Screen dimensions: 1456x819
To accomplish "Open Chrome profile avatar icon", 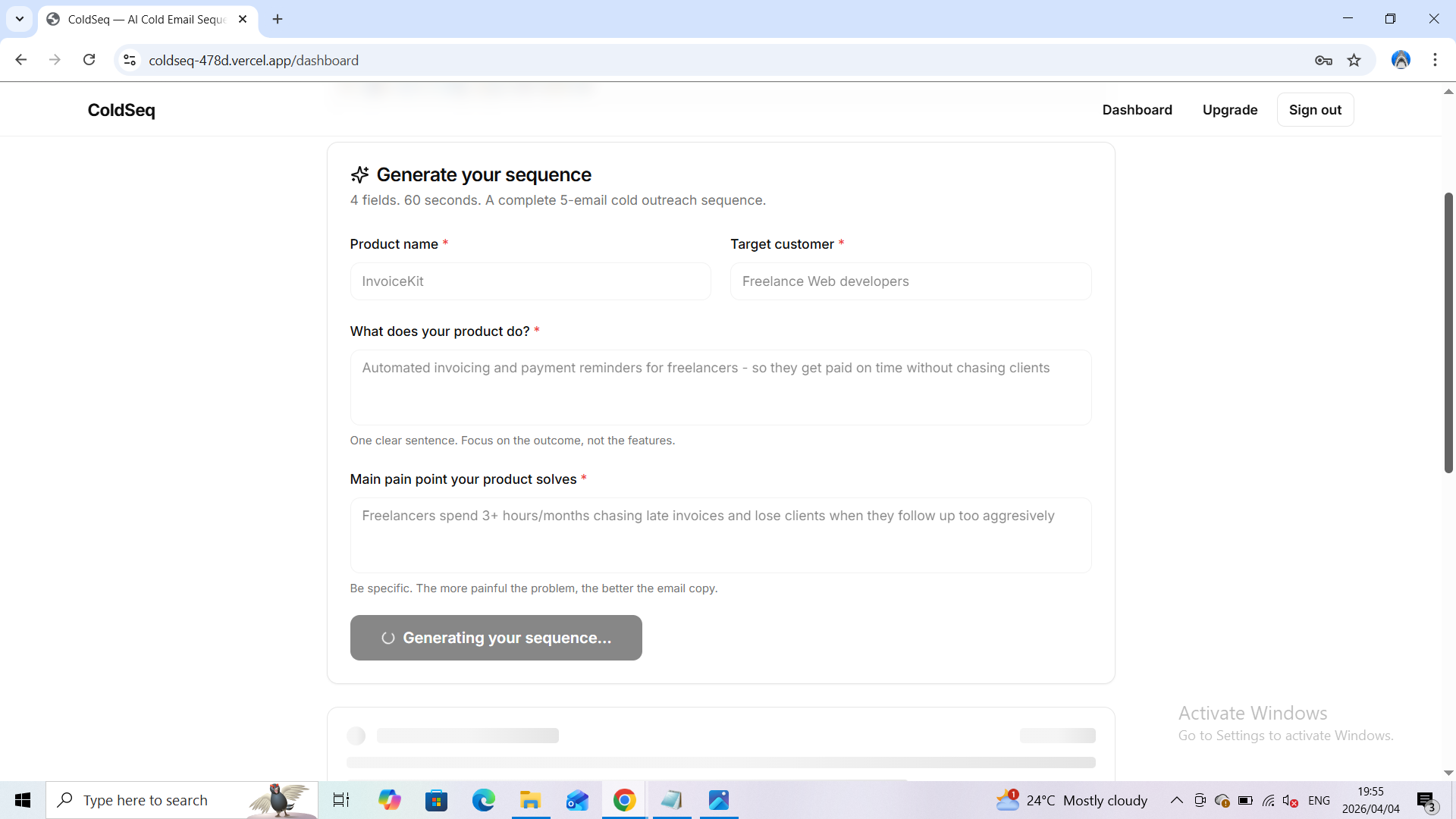I will pos(1401,60).
